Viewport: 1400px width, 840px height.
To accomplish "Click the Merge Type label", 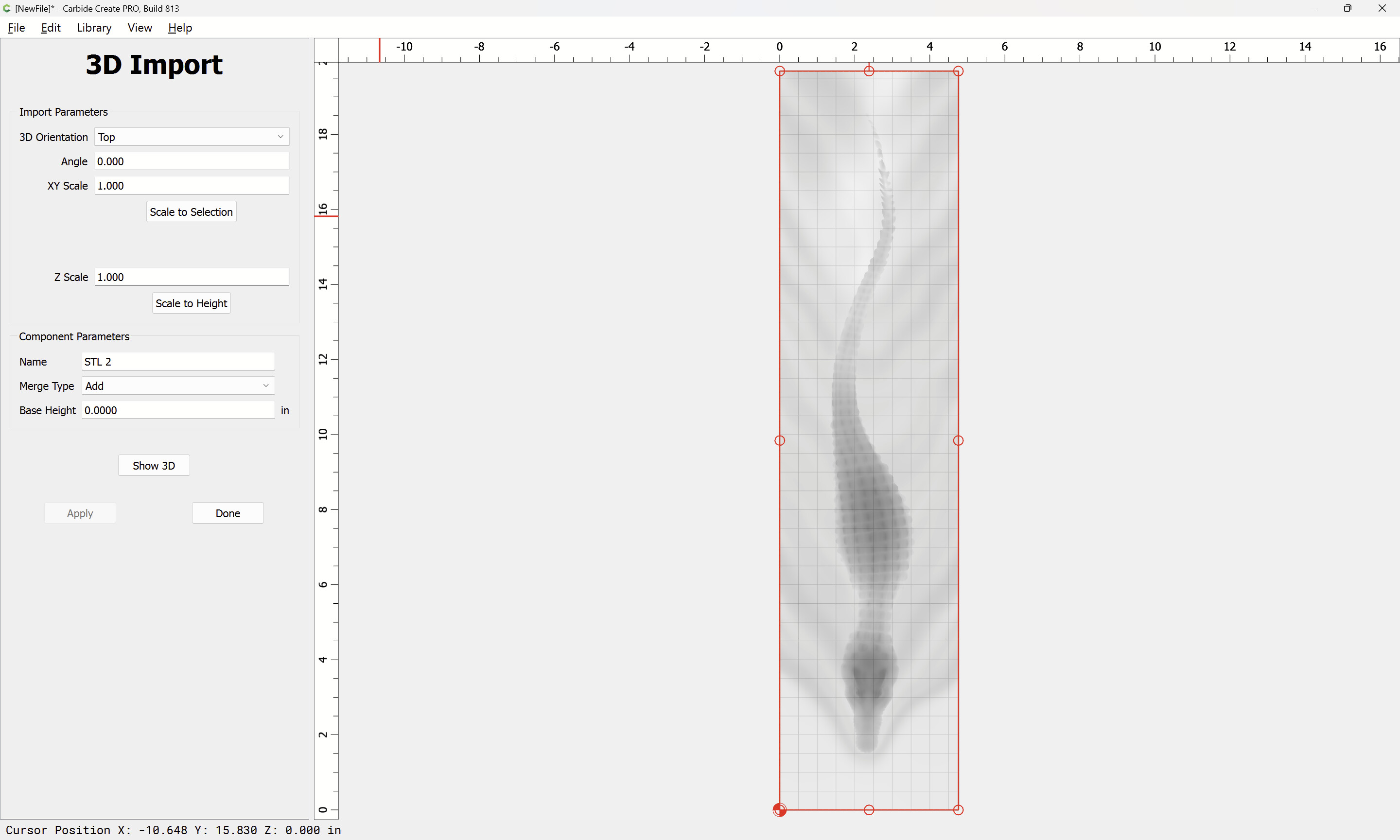I will (46, 386).
